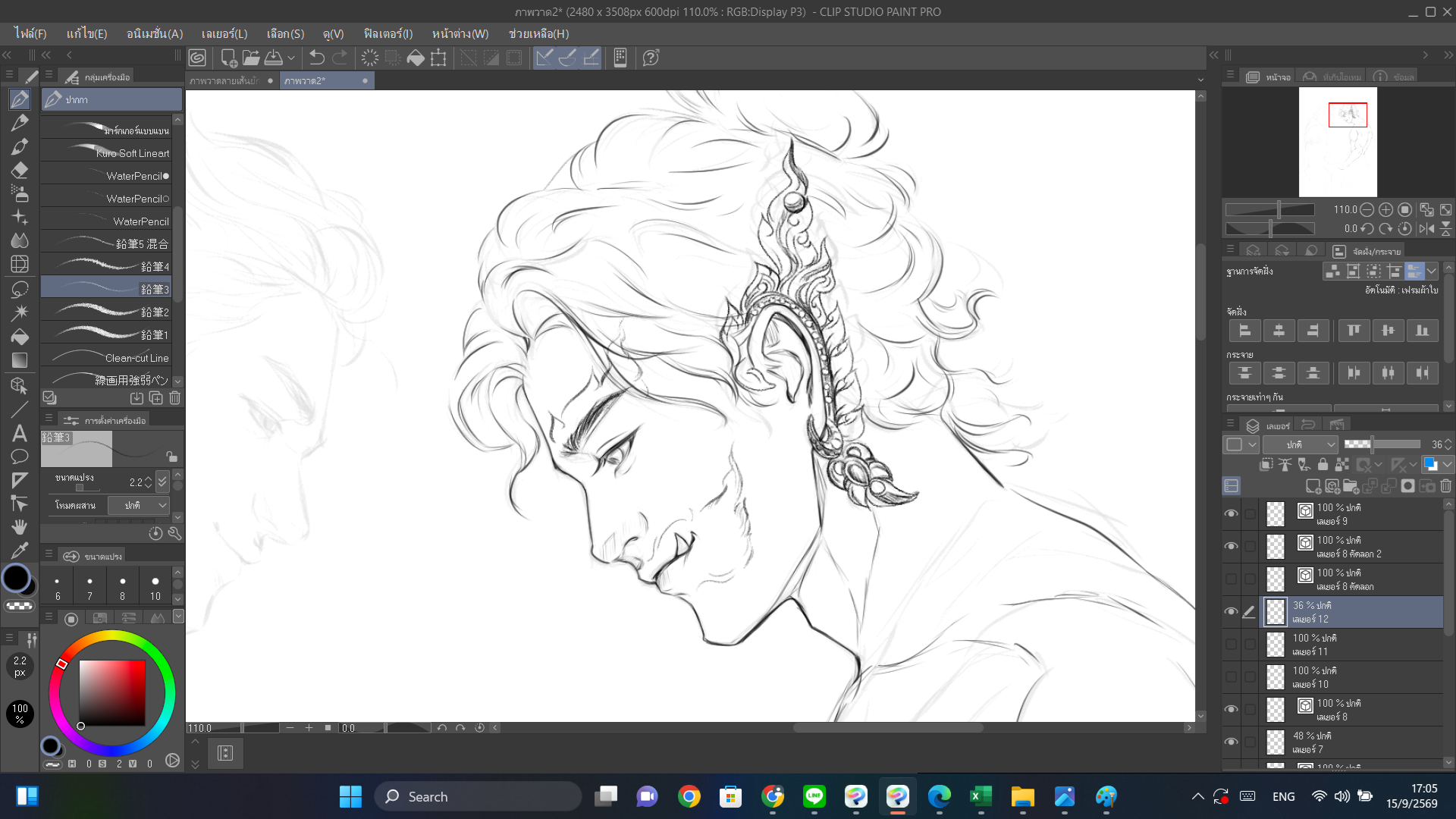Screen dimensions: 1456x819
Task: Click the Redo arrow in toolbar
Action: (x=340, y=58)
